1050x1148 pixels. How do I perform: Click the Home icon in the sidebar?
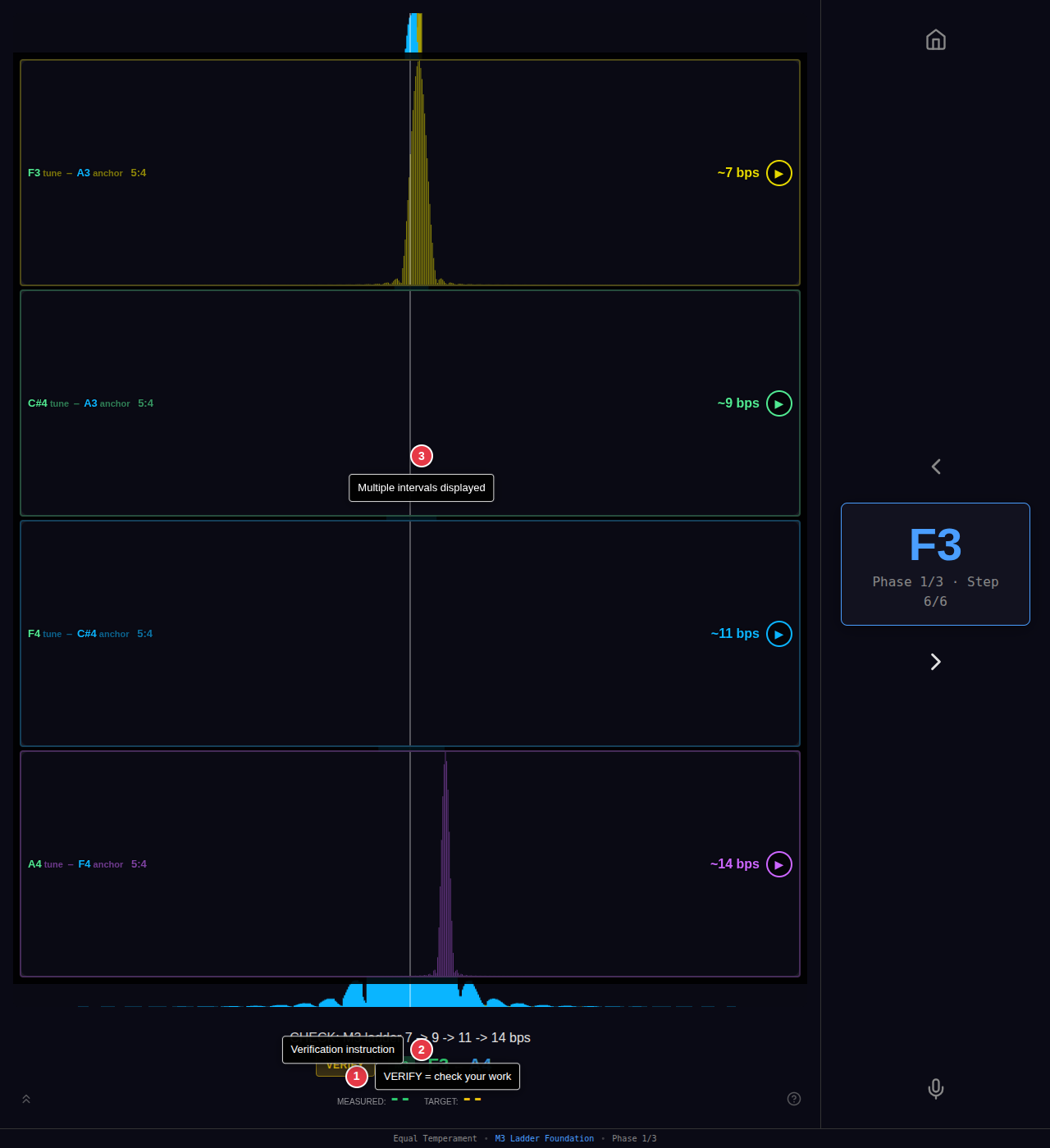tap(935, 39)
